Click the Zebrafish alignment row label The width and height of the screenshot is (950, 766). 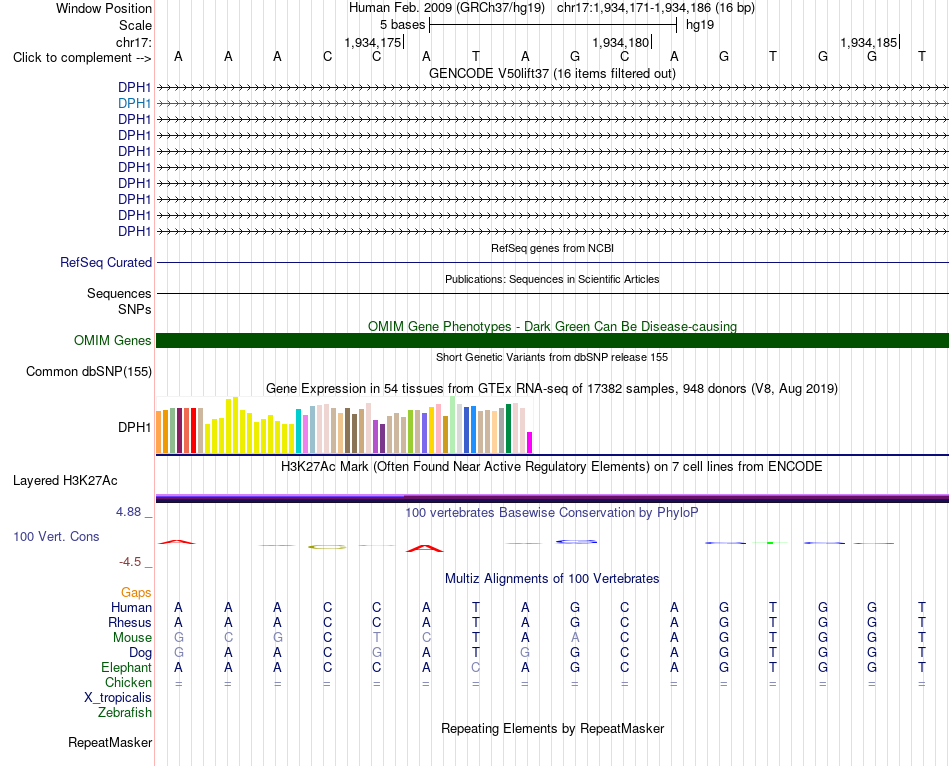[125, 713]
